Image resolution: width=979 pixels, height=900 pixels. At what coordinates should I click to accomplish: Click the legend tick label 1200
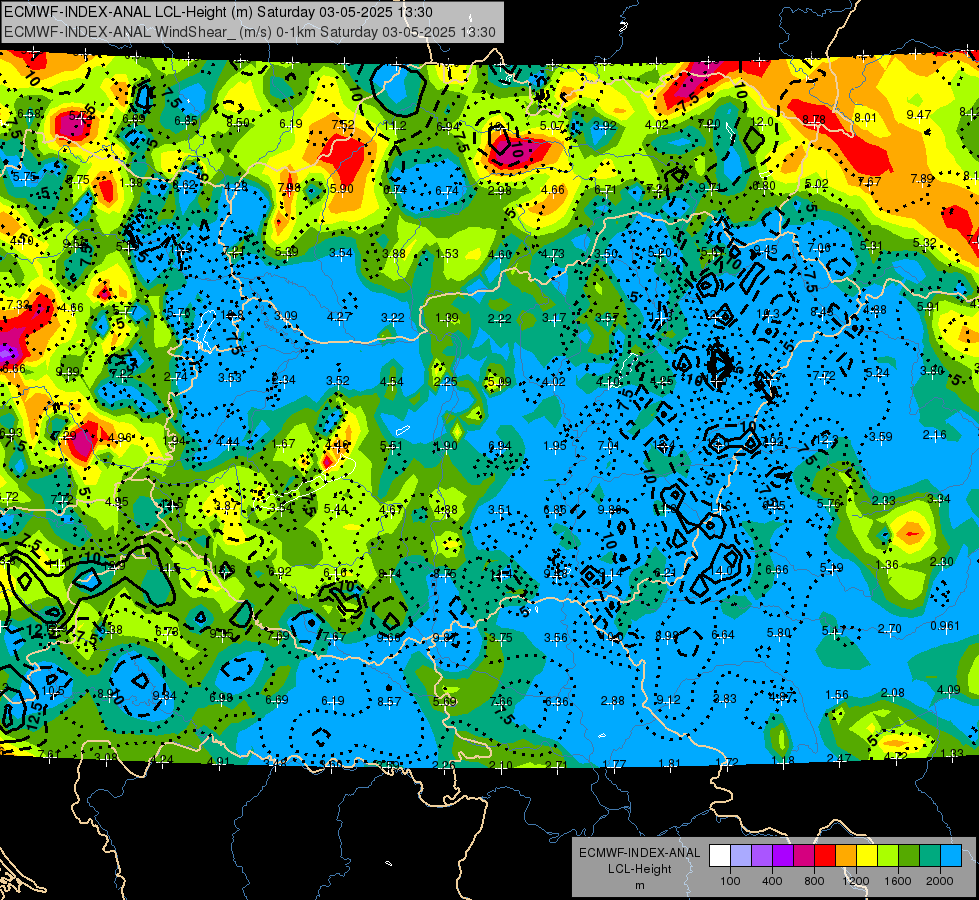[855, 881]
